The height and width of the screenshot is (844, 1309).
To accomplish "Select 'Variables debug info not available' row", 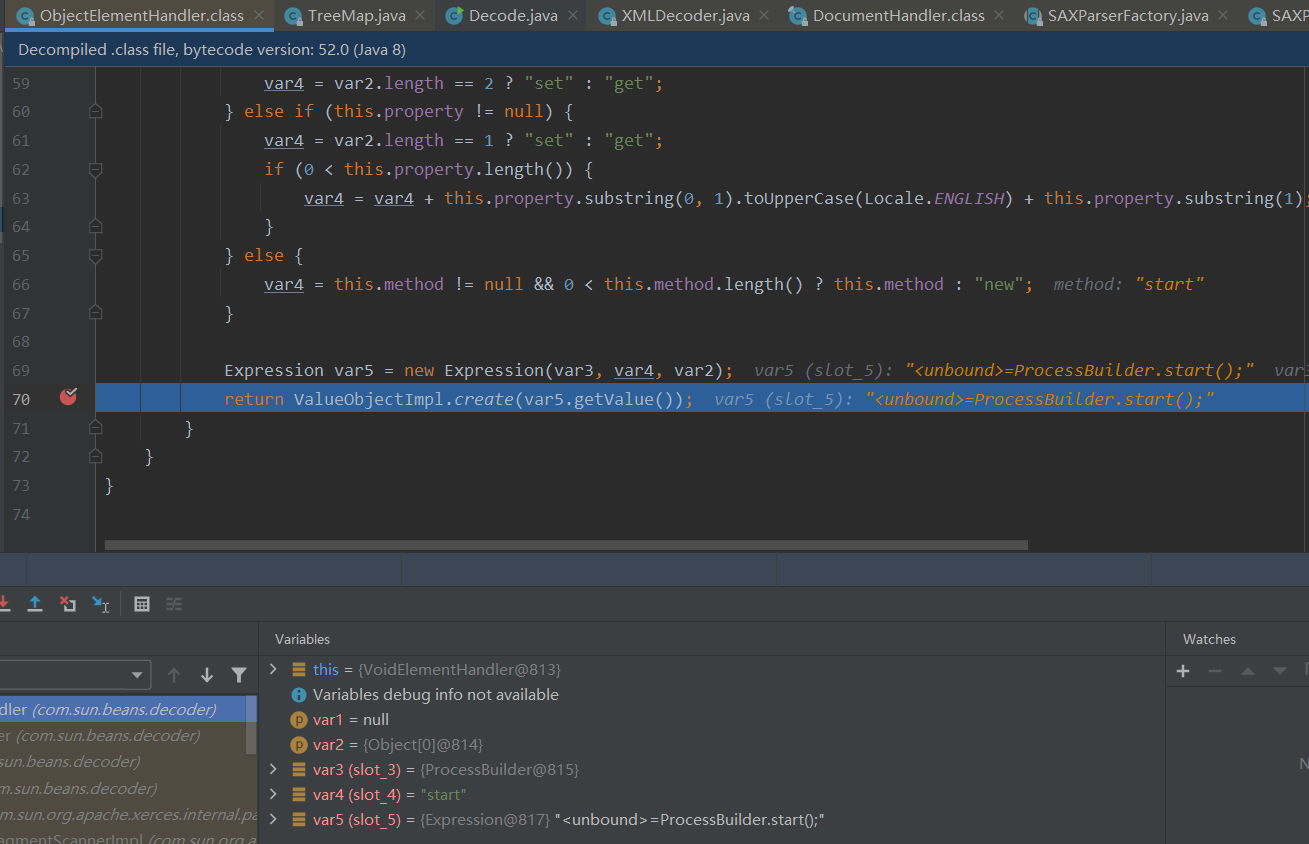I will coord(712,694).
